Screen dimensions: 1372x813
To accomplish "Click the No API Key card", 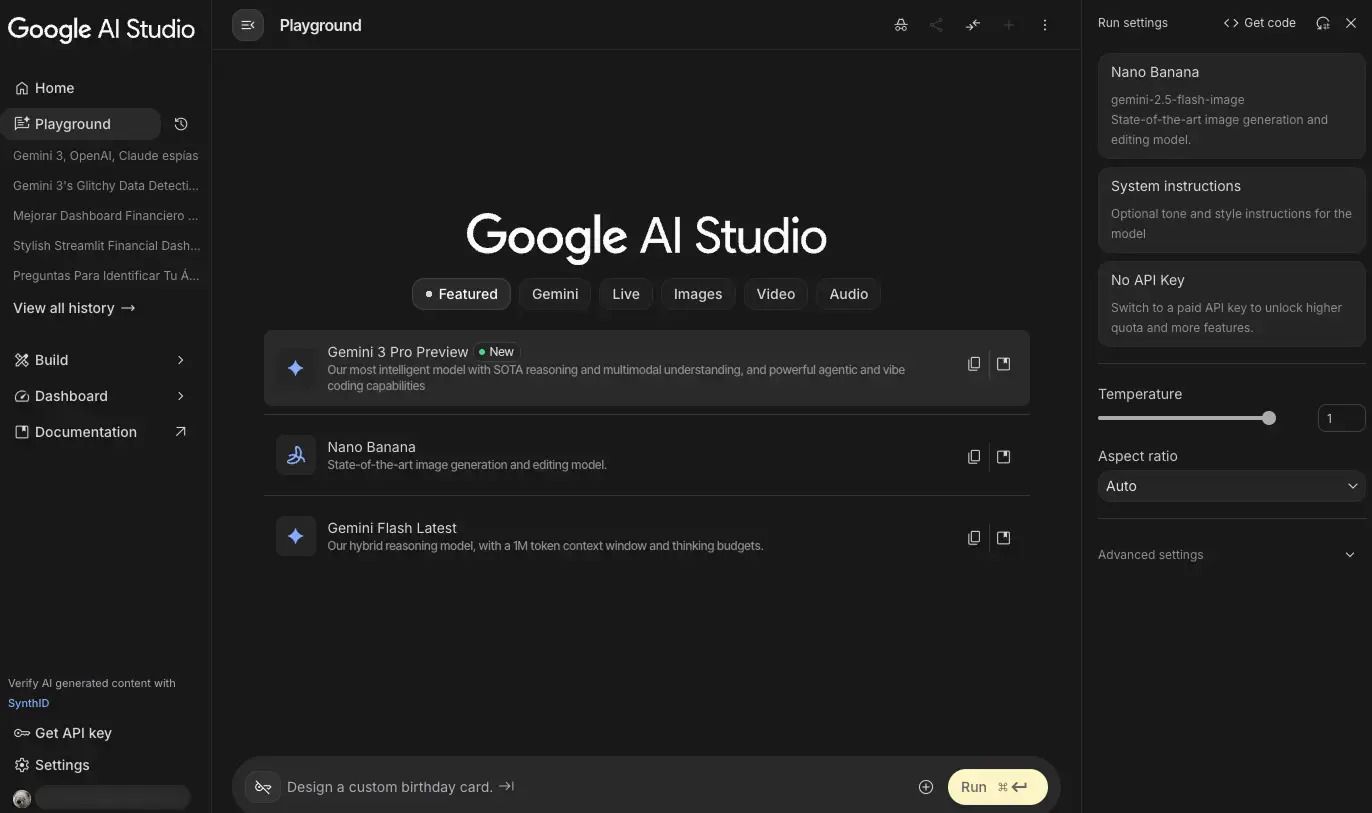I will click(x=1231, y=303).
